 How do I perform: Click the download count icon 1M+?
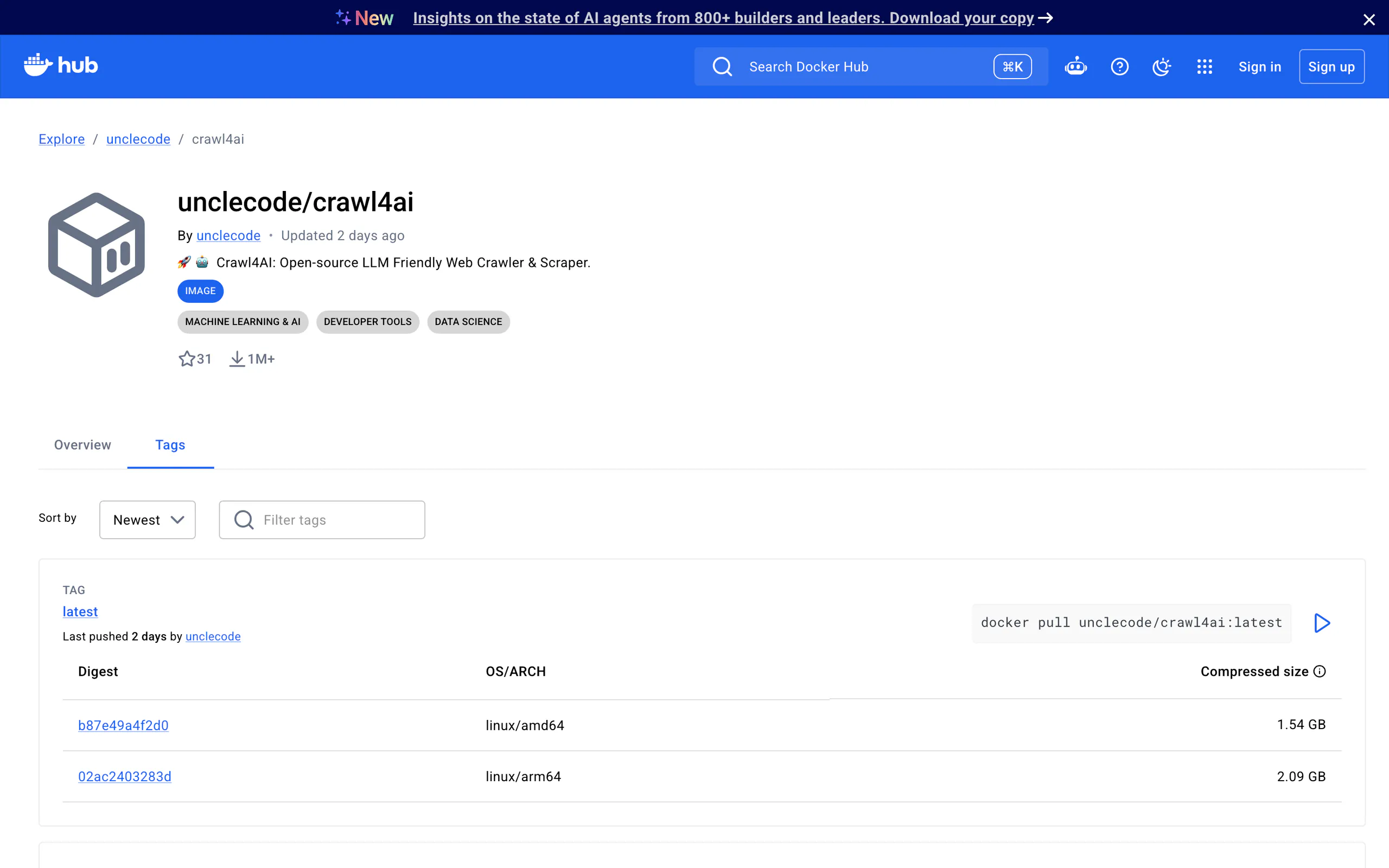pyautogui.click(x=237, y=359)
